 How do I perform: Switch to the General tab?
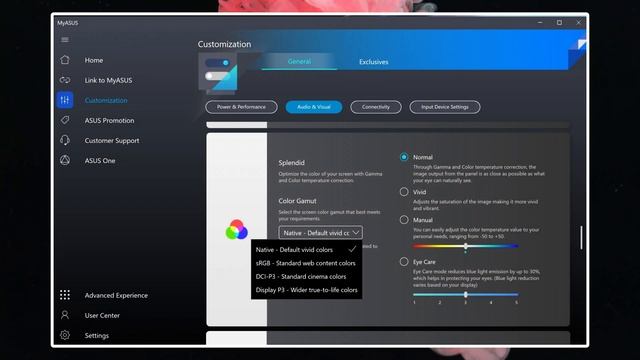(x=299, y=61)
